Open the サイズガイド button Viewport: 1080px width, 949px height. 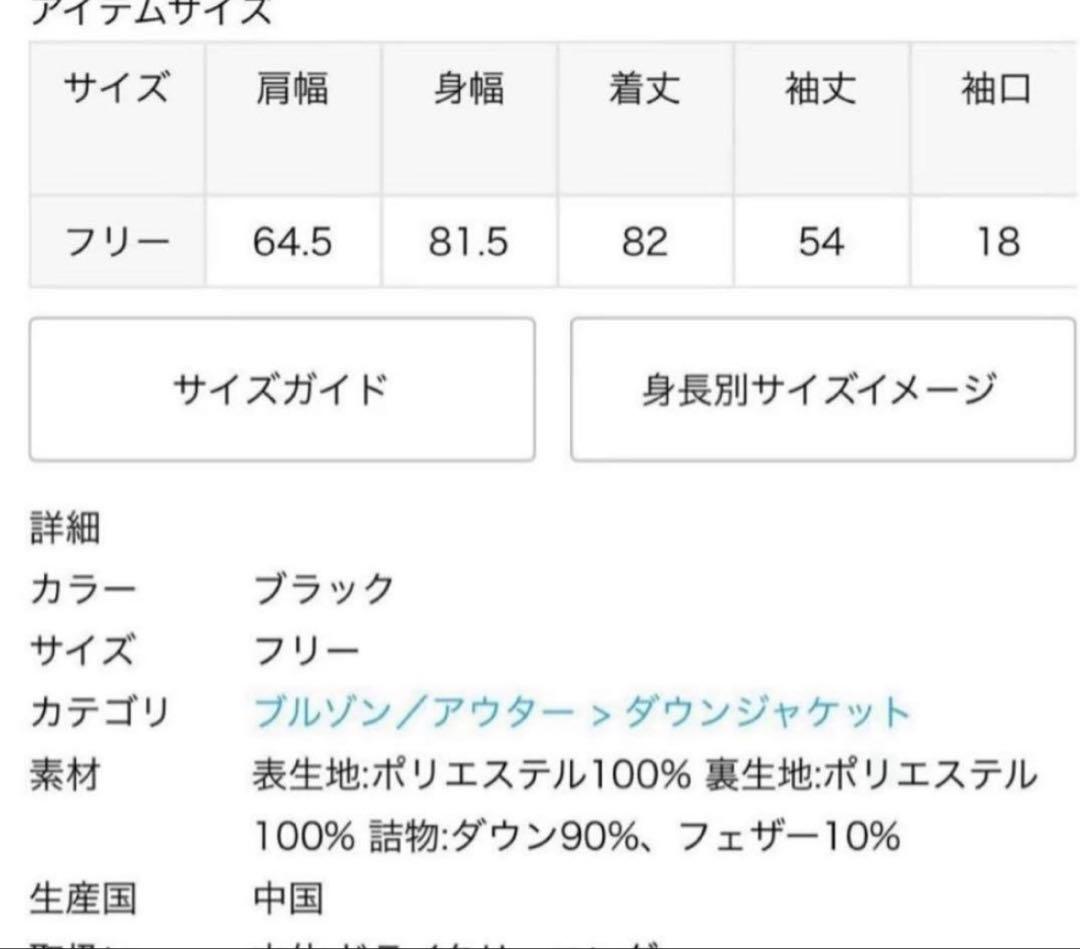pos(281,389)
